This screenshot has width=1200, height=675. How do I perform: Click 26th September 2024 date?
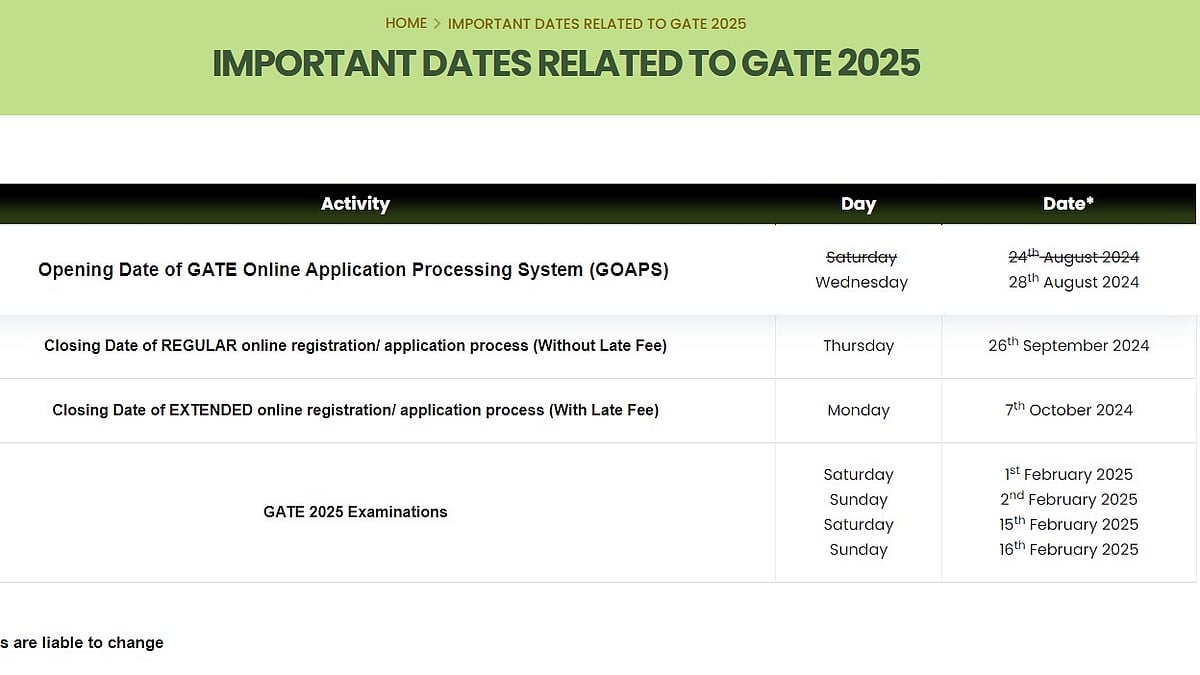pyautogui.click(x=1068, y=345)
